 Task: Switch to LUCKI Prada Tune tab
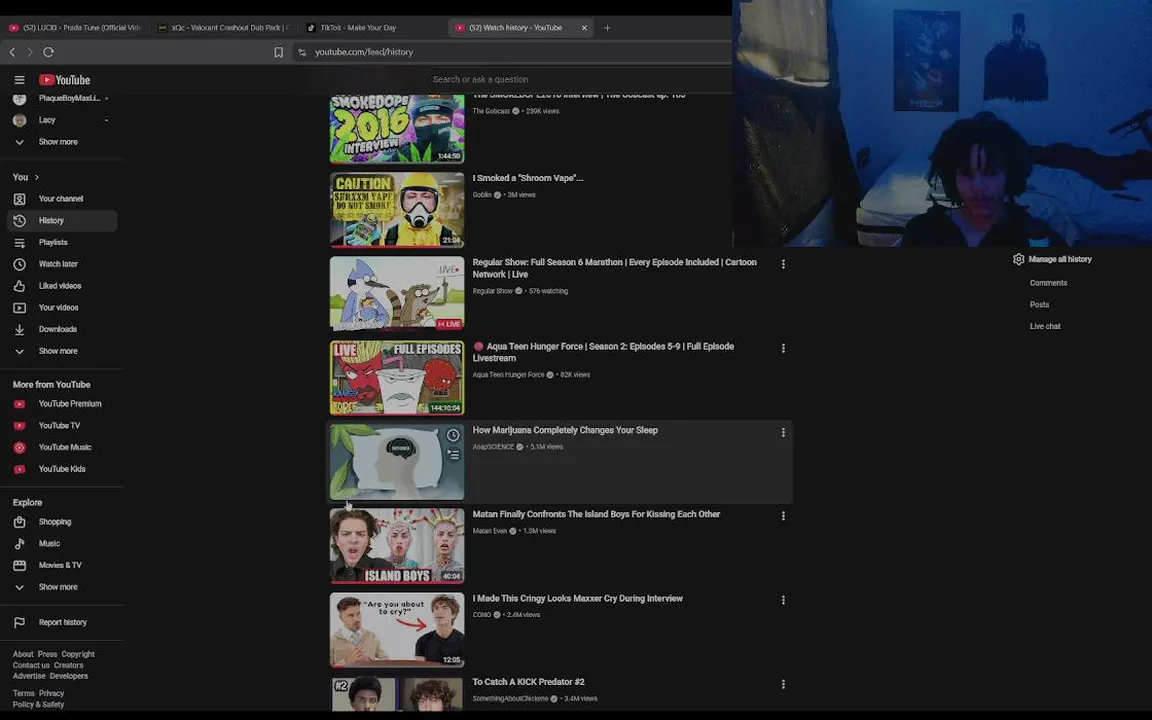74,28
